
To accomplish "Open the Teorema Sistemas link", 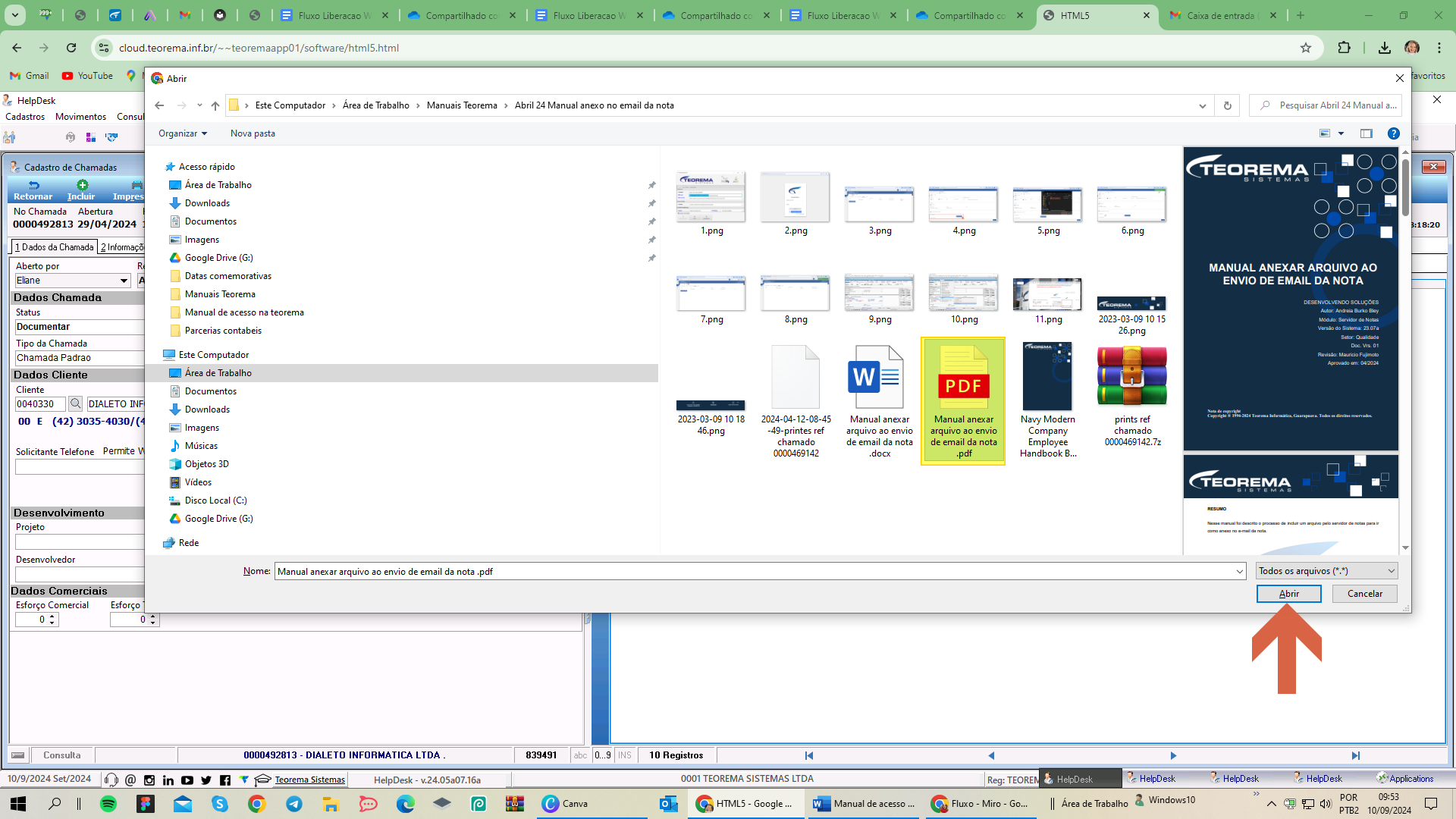I will 309,780.
